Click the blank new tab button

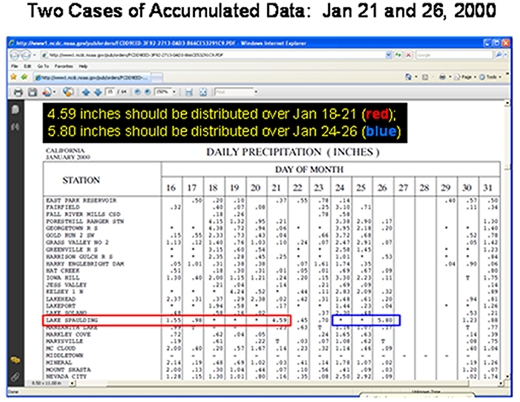(157, 78)
